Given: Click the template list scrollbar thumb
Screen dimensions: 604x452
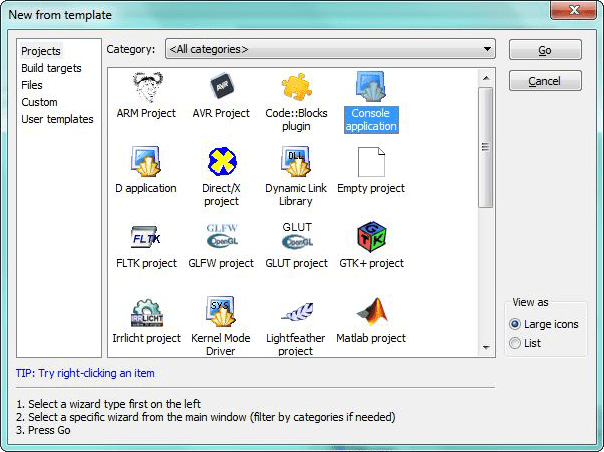Looking at the screenshot, I should click(x=486, y=147).
